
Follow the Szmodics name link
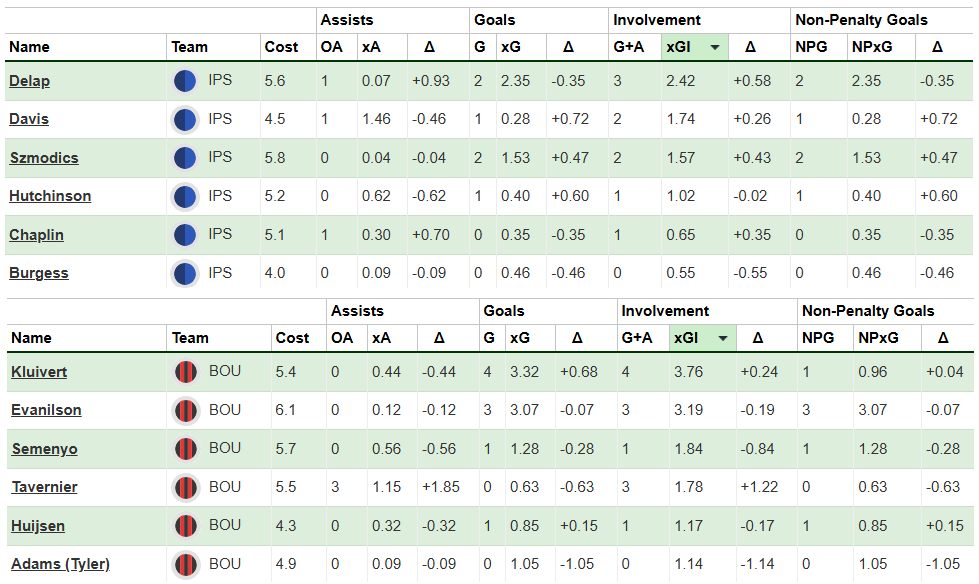pyautogui.click(x=44, y=158)
